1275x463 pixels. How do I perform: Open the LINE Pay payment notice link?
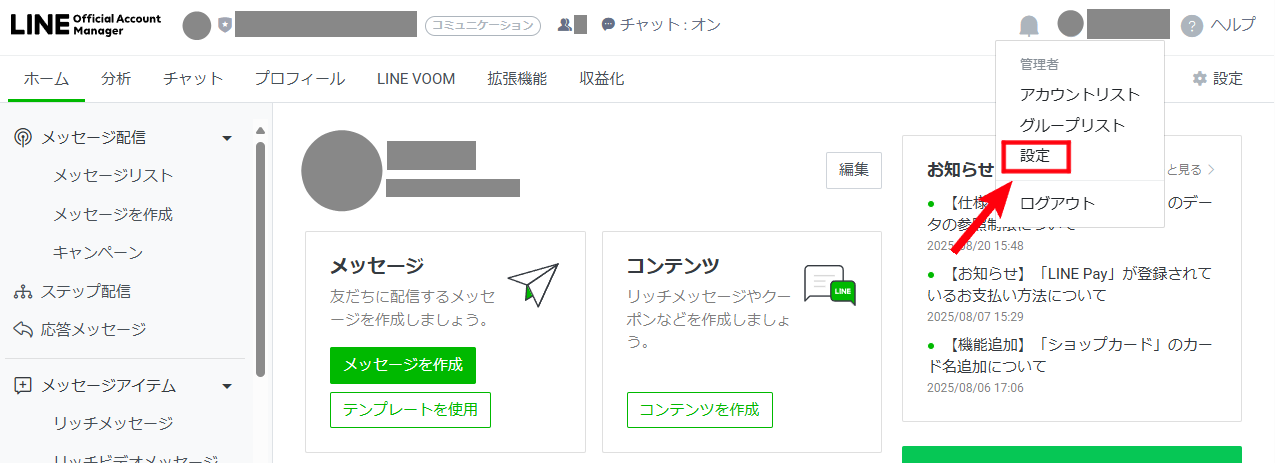pyautogui.click(x=1069, y=284)
